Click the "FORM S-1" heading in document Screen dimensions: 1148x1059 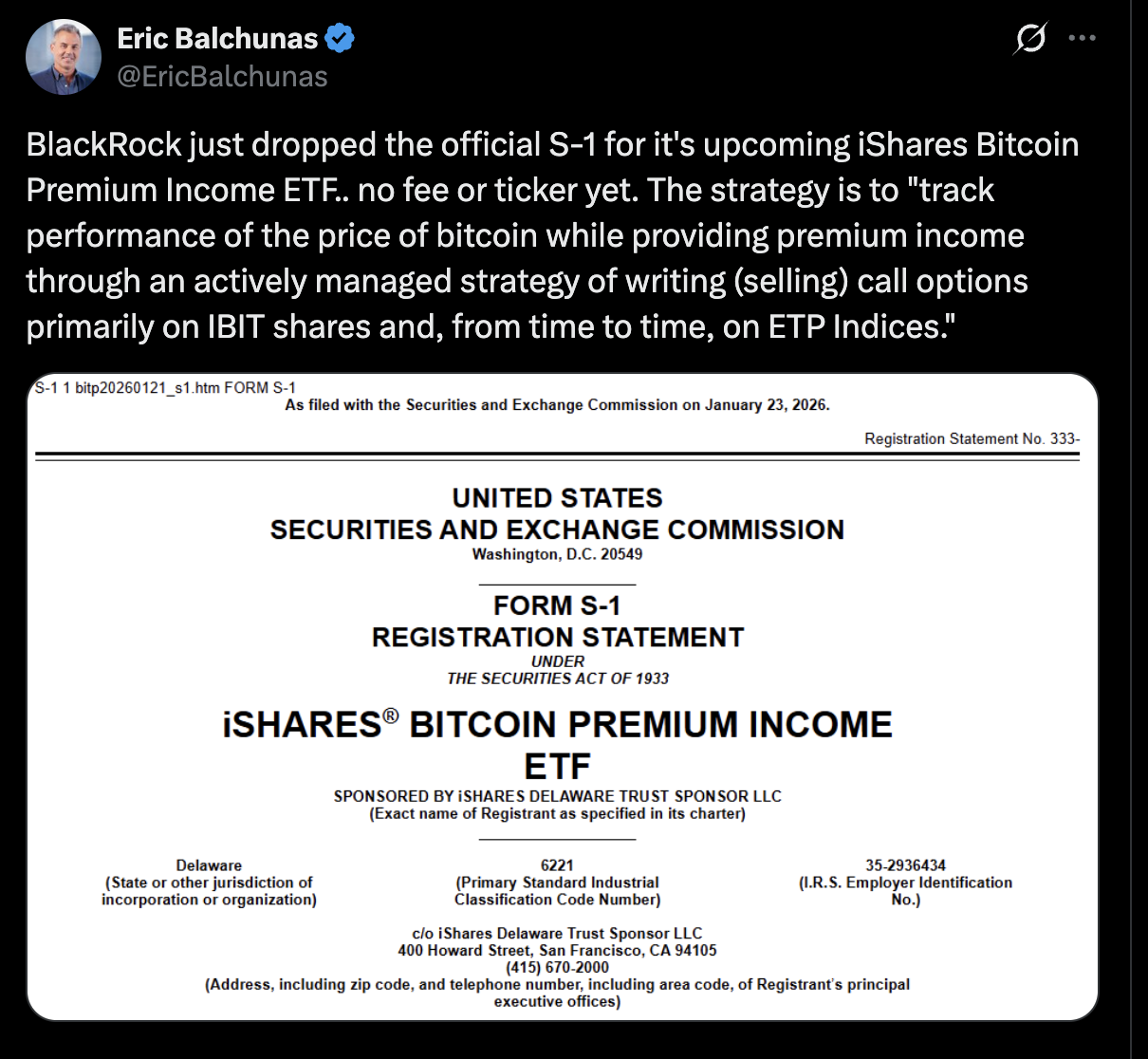point(557,605)
